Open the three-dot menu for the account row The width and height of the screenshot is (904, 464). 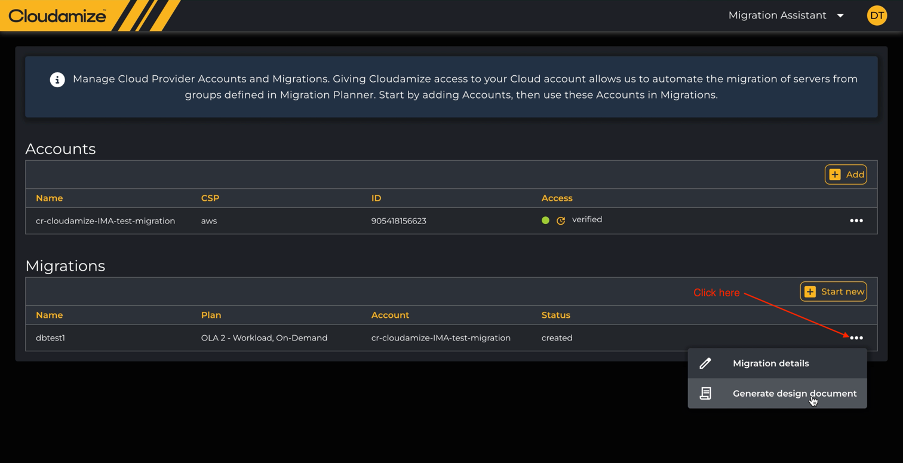click(856, 220)
